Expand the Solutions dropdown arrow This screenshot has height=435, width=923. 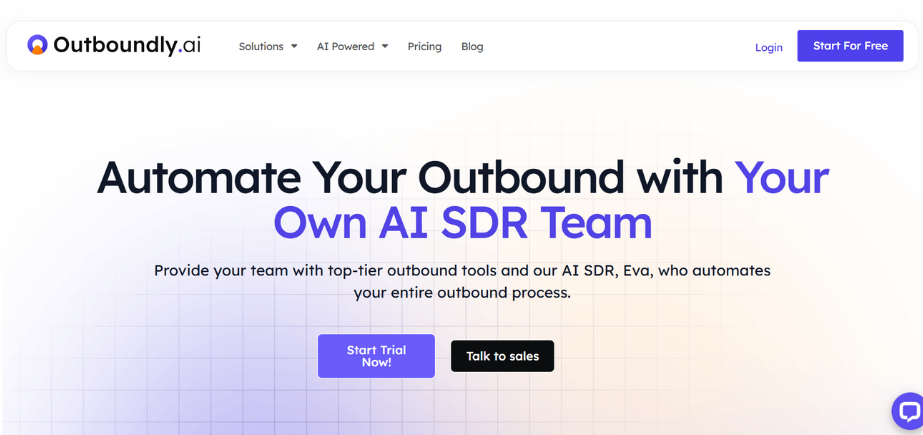click(294, 47)
